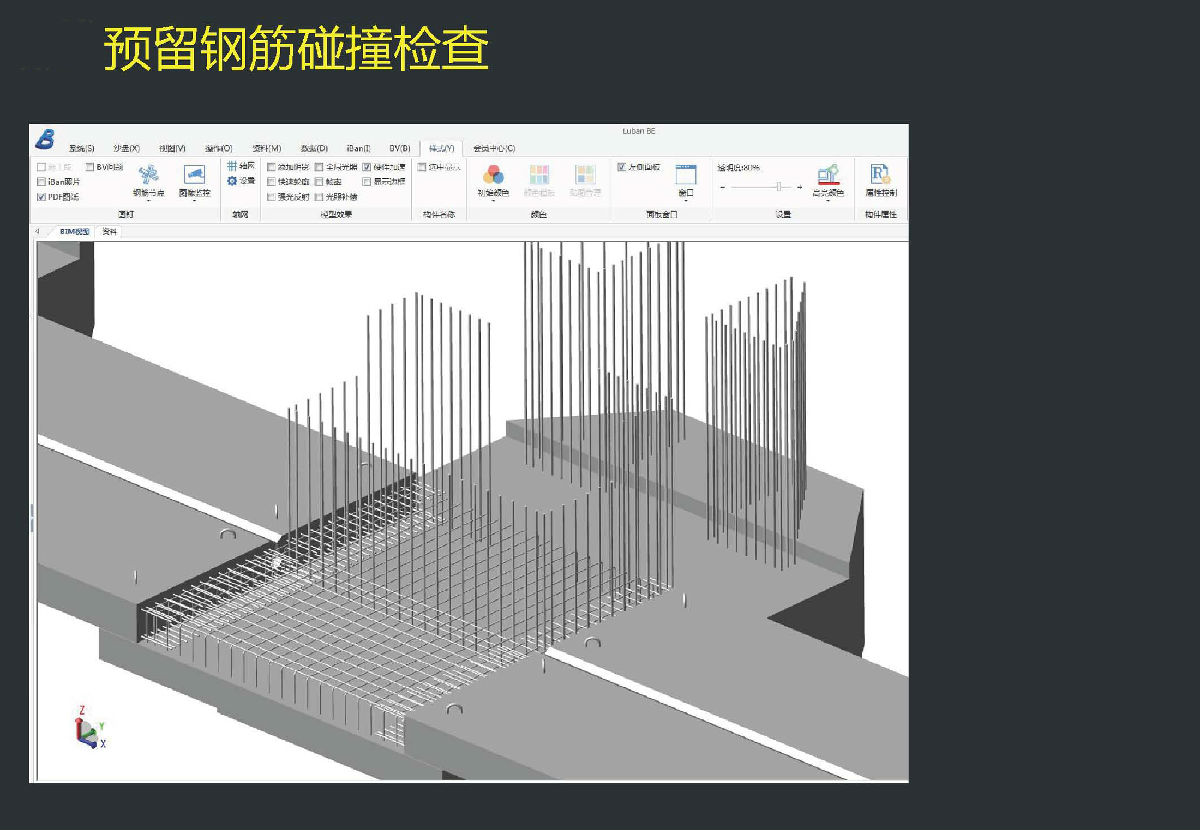
Task: Open the gear settings in grid group
Action: click(x=231, y=181)
